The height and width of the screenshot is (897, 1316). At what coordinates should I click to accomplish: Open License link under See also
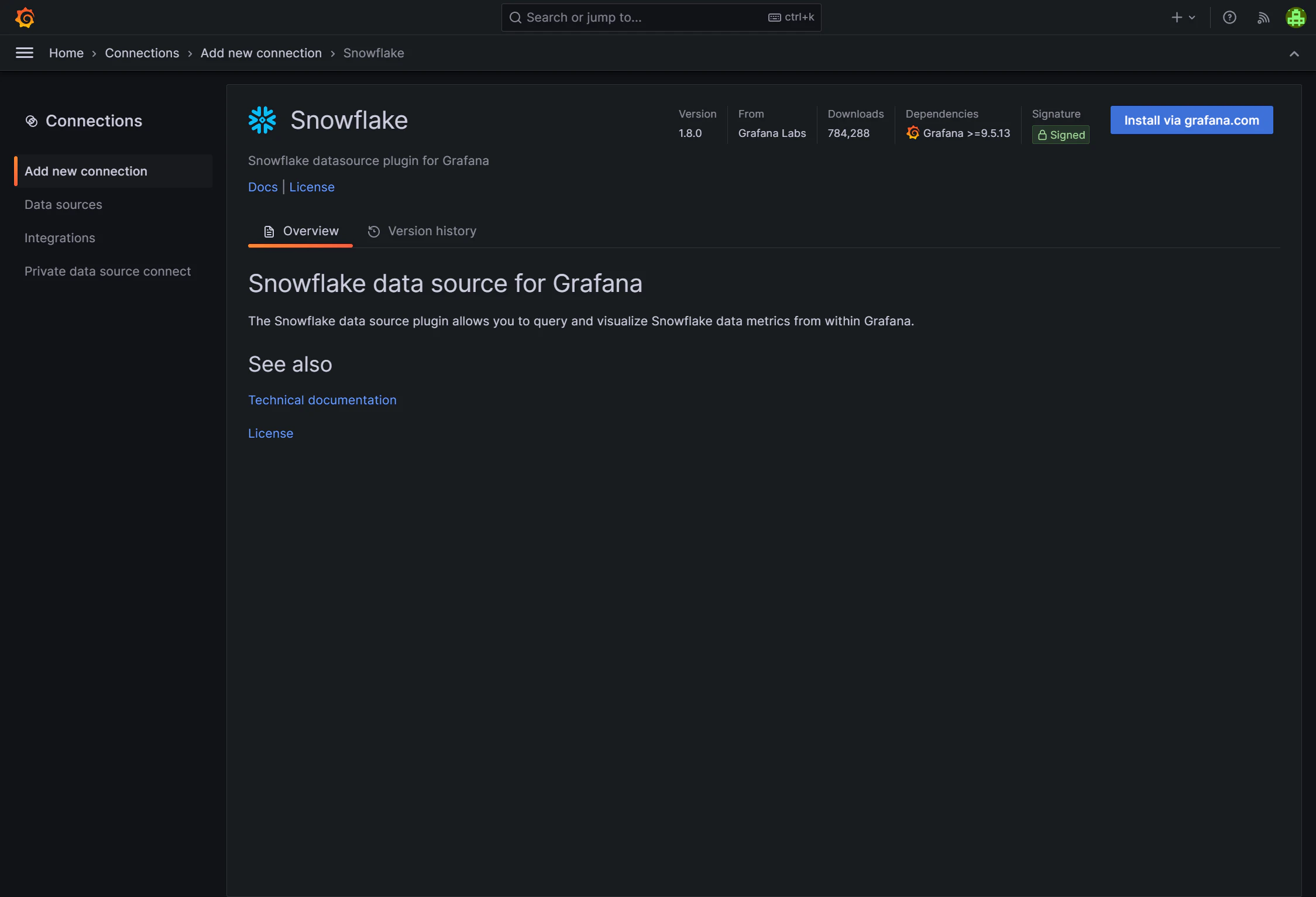(270, 434)
